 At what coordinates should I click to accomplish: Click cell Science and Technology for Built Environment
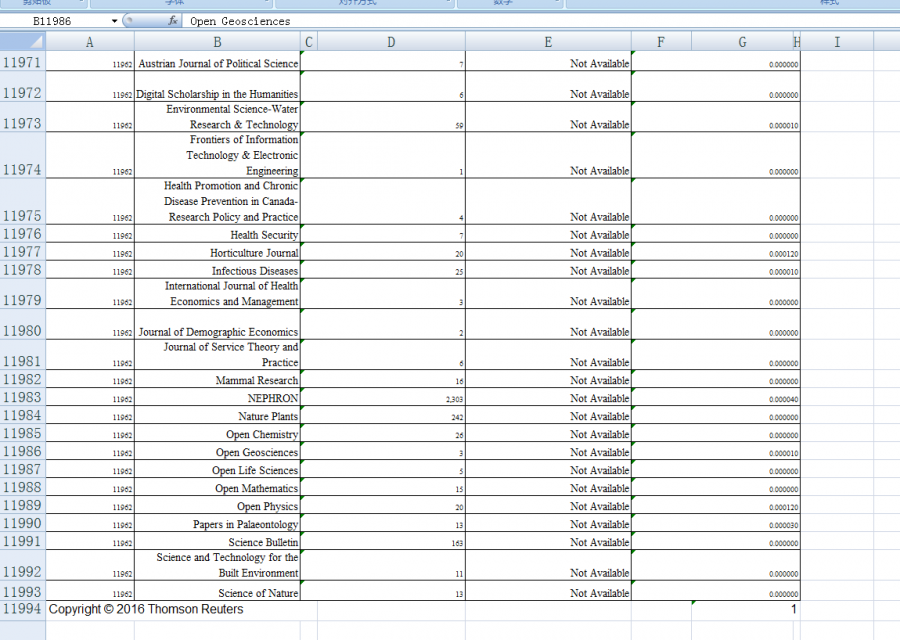(x=218, y=565)
